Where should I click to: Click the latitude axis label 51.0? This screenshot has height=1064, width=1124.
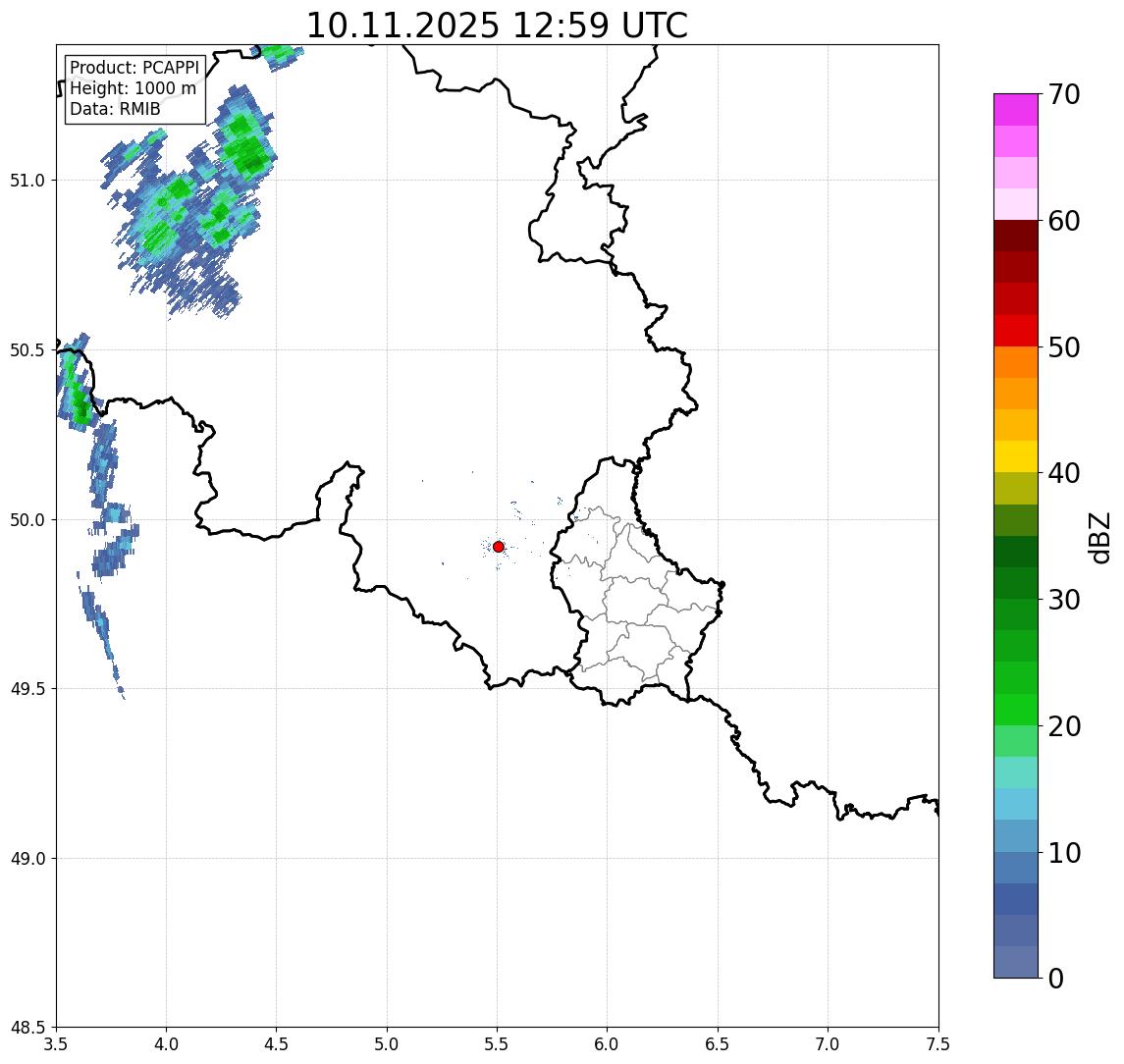click(27, 181)
